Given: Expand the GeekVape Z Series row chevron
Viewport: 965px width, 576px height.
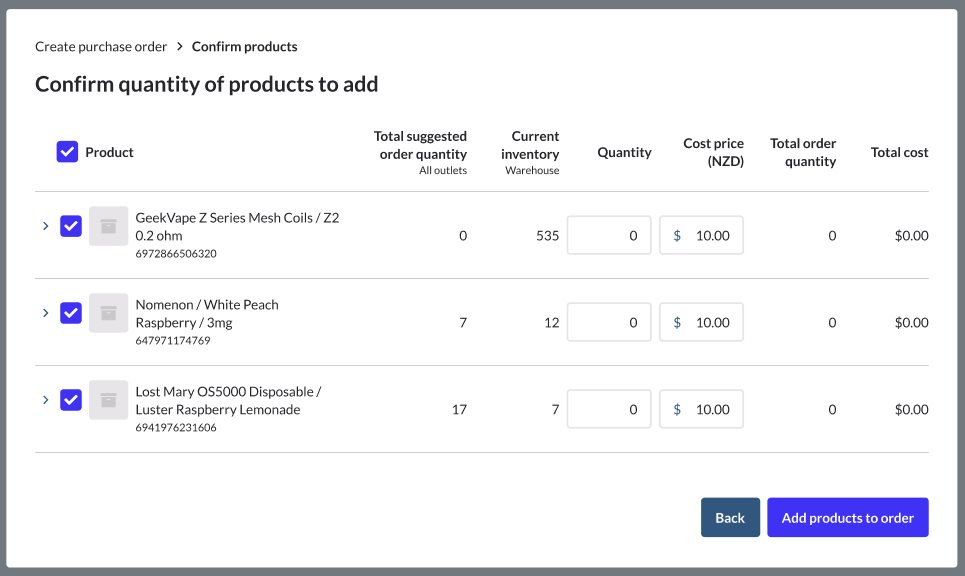Looking at the screenshot, I should tap(45, 226).
